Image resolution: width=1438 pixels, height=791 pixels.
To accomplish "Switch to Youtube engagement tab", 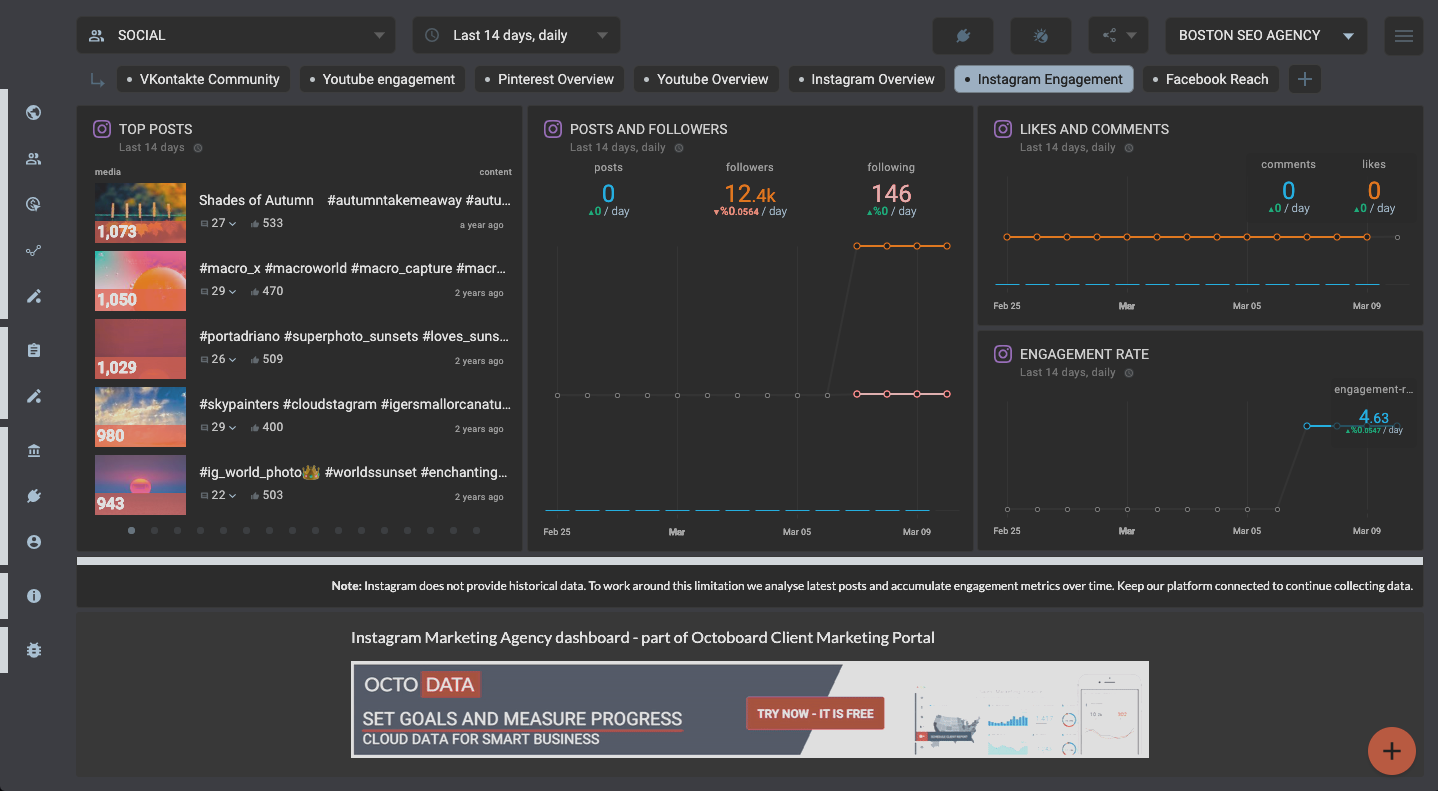I will click(x=382, y=79).
